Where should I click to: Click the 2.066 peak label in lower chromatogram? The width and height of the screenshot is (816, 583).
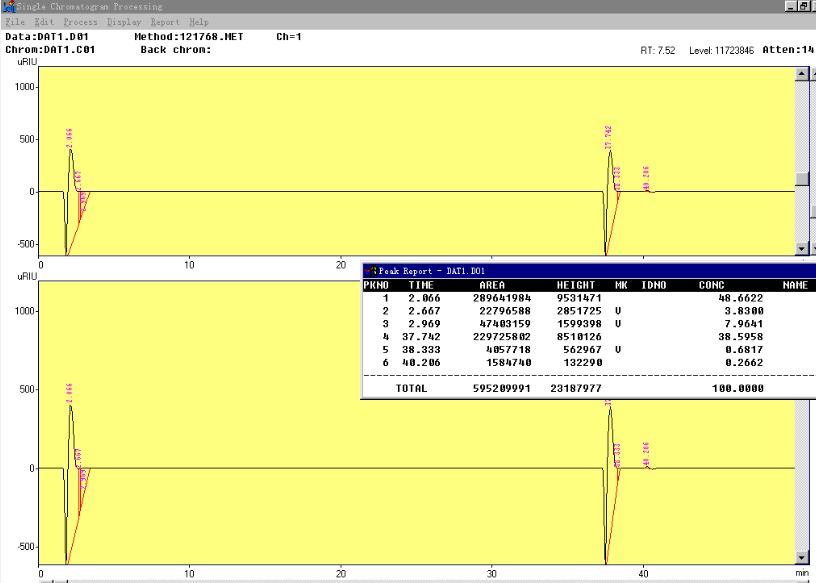(x=70, y=392)
